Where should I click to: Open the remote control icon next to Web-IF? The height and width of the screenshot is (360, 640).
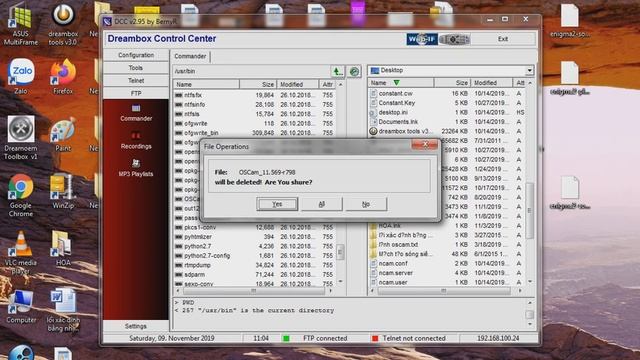(454, 39)
